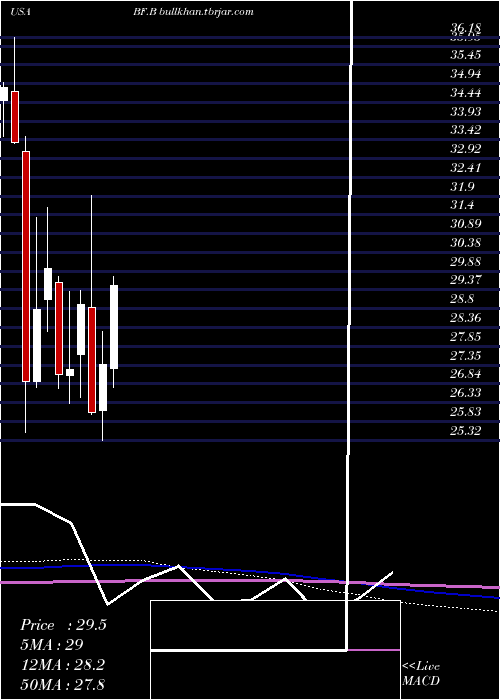This screenshot has height=700, width=500.
Task: Select the 35.45 price axis label
Action: [466, 55]
